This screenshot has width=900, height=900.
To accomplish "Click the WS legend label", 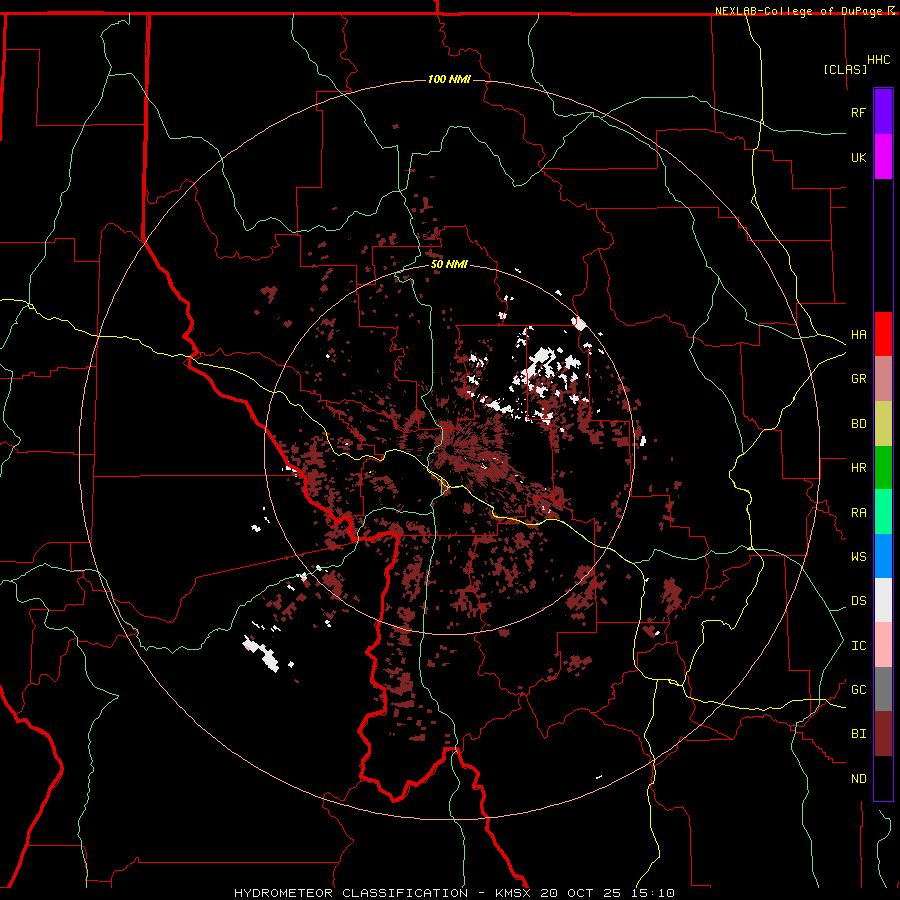I will tap(858, 556).
